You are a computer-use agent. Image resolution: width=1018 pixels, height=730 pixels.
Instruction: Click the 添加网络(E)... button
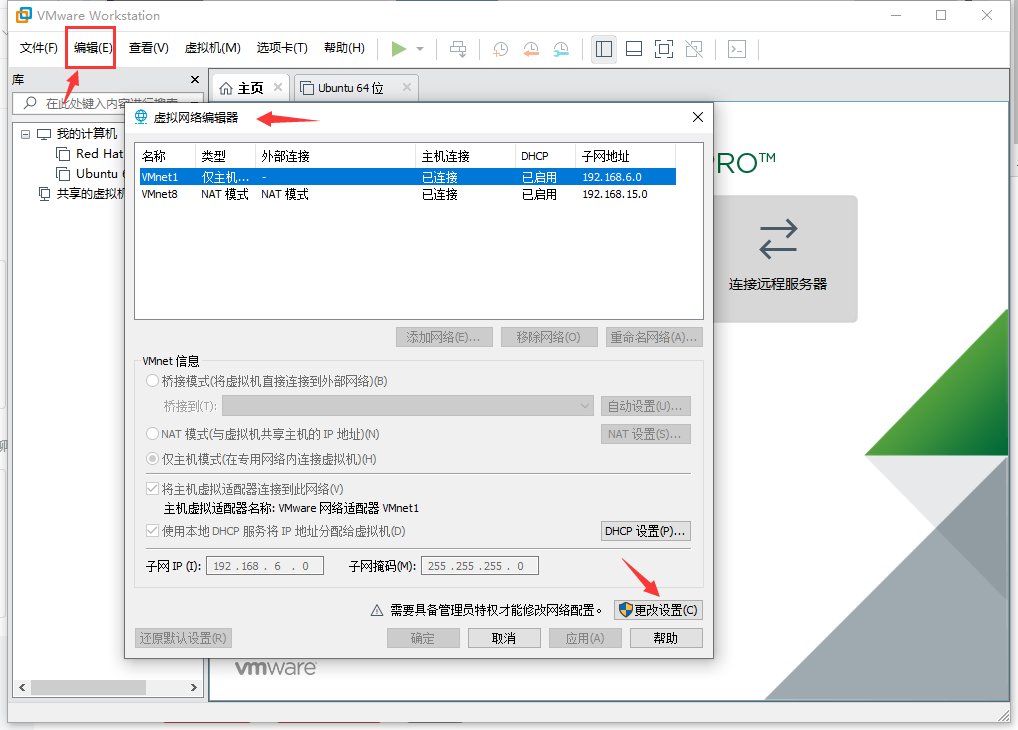point(444,337)
